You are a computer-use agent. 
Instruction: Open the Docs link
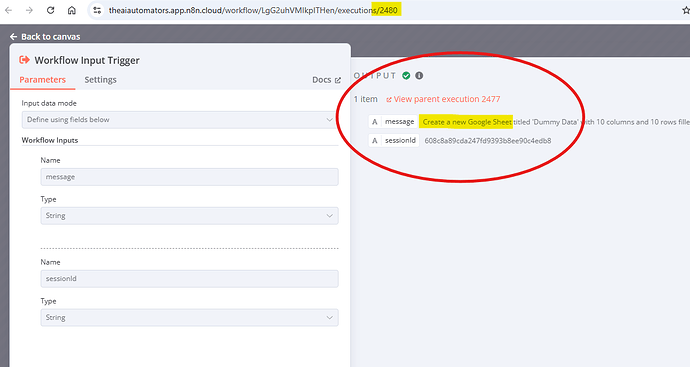click(326, 80)
